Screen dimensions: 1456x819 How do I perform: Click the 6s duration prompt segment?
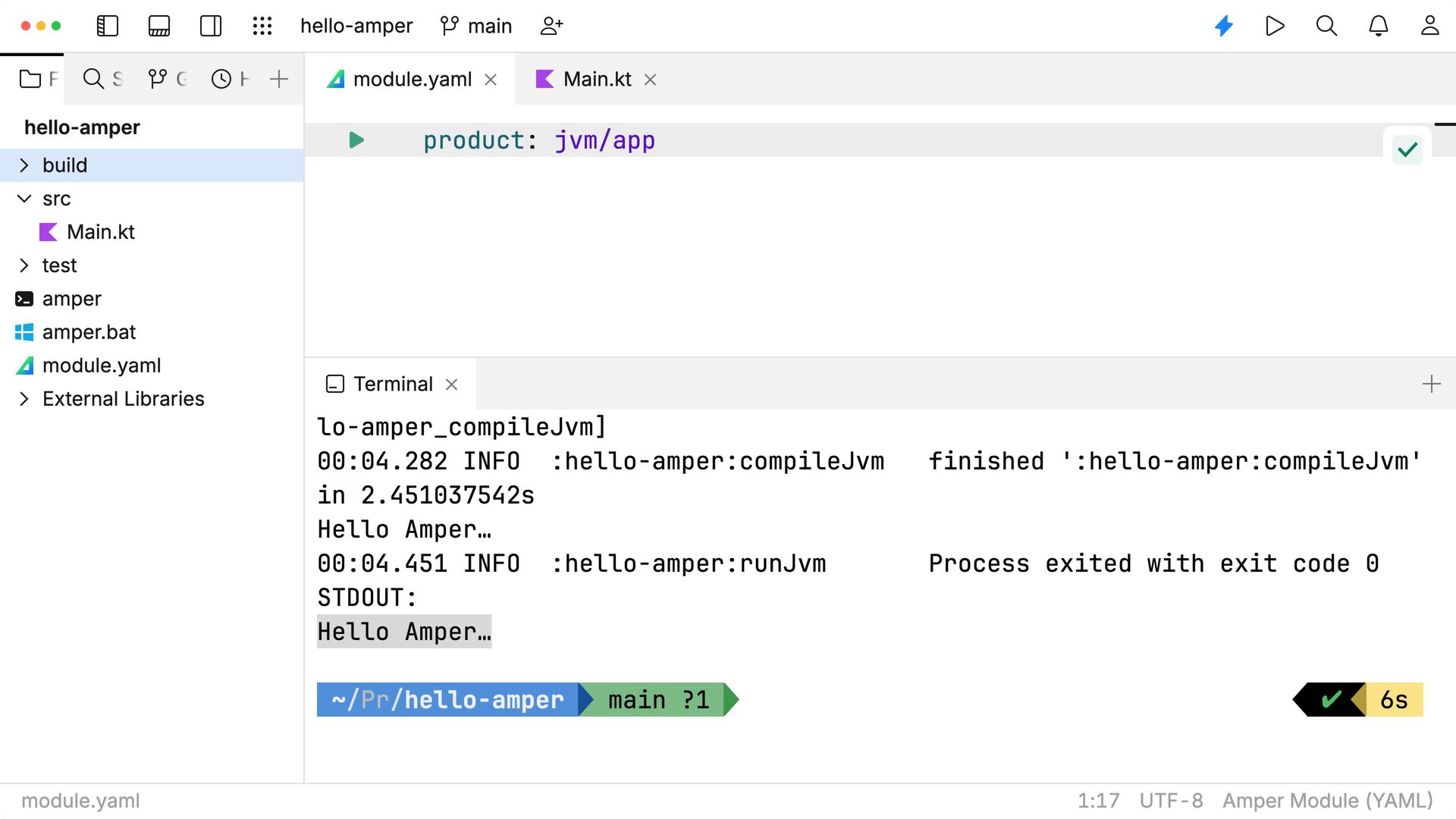(1394, 699)
